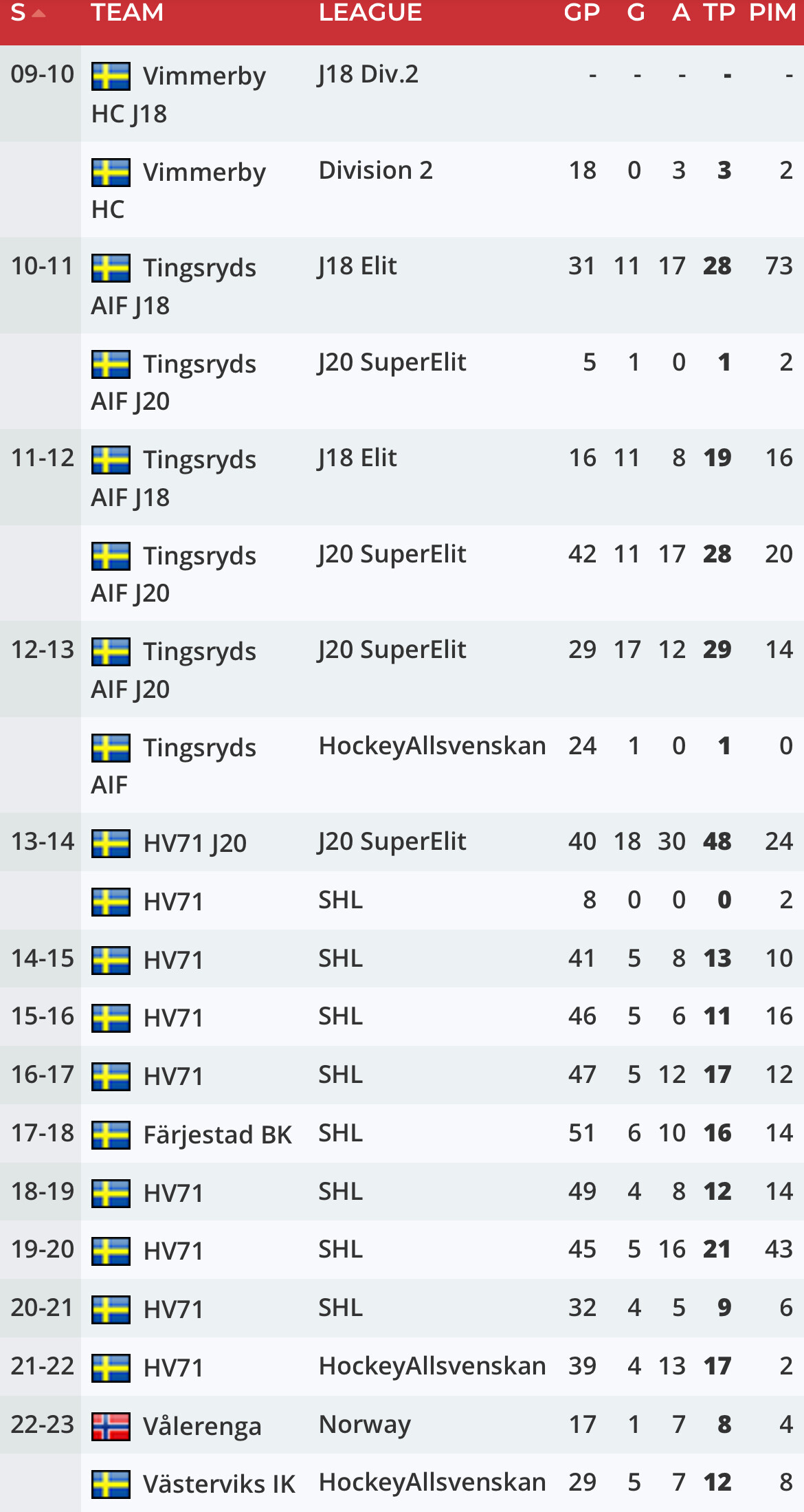Click the Sweden flag beside Färjestad BK

(111, 1135)
